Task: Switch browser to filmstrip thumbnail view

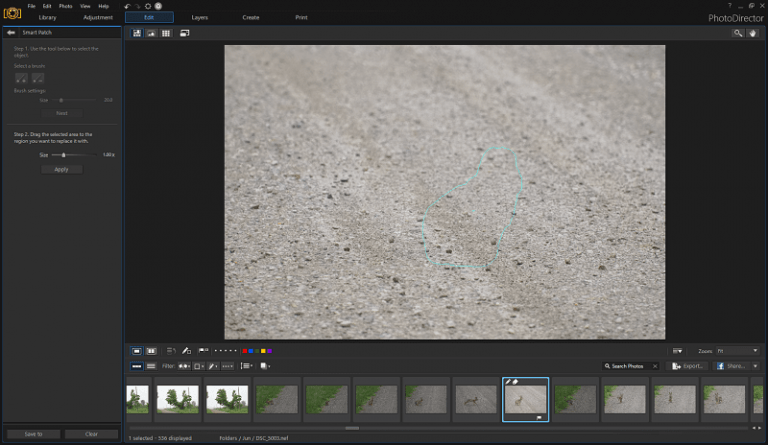Action: click(137, 366)
